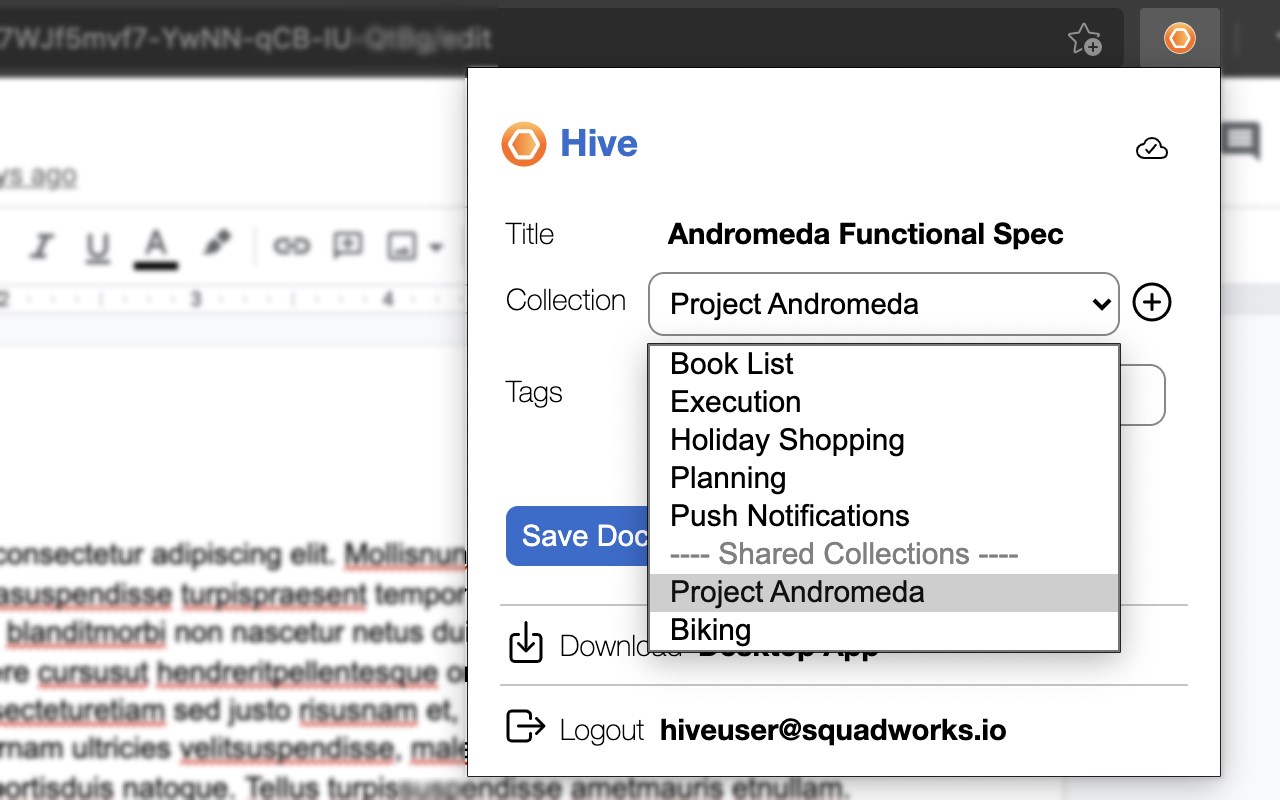Select Biking shared collection option

[884, 630]
